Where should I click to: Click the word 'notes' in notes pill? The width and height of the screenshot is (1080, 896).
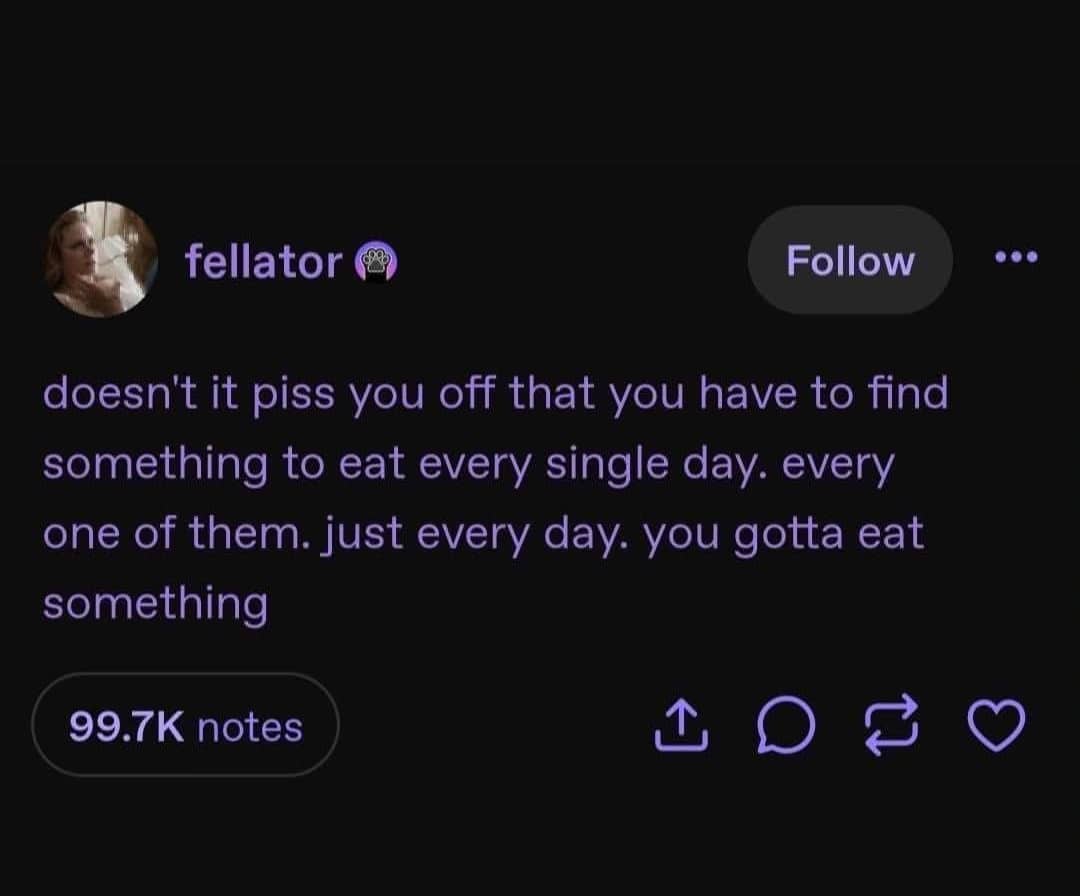point(250,726)
